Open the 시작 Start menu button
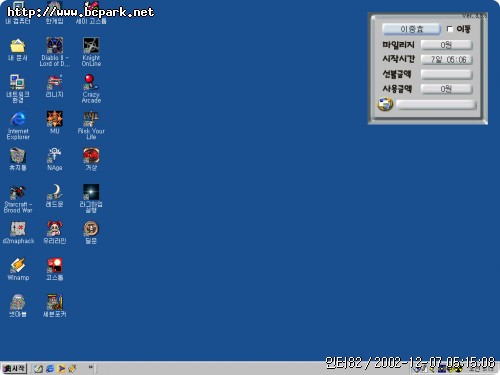The width and height of the screenshot is (500, 375). [x=14, y=368]
